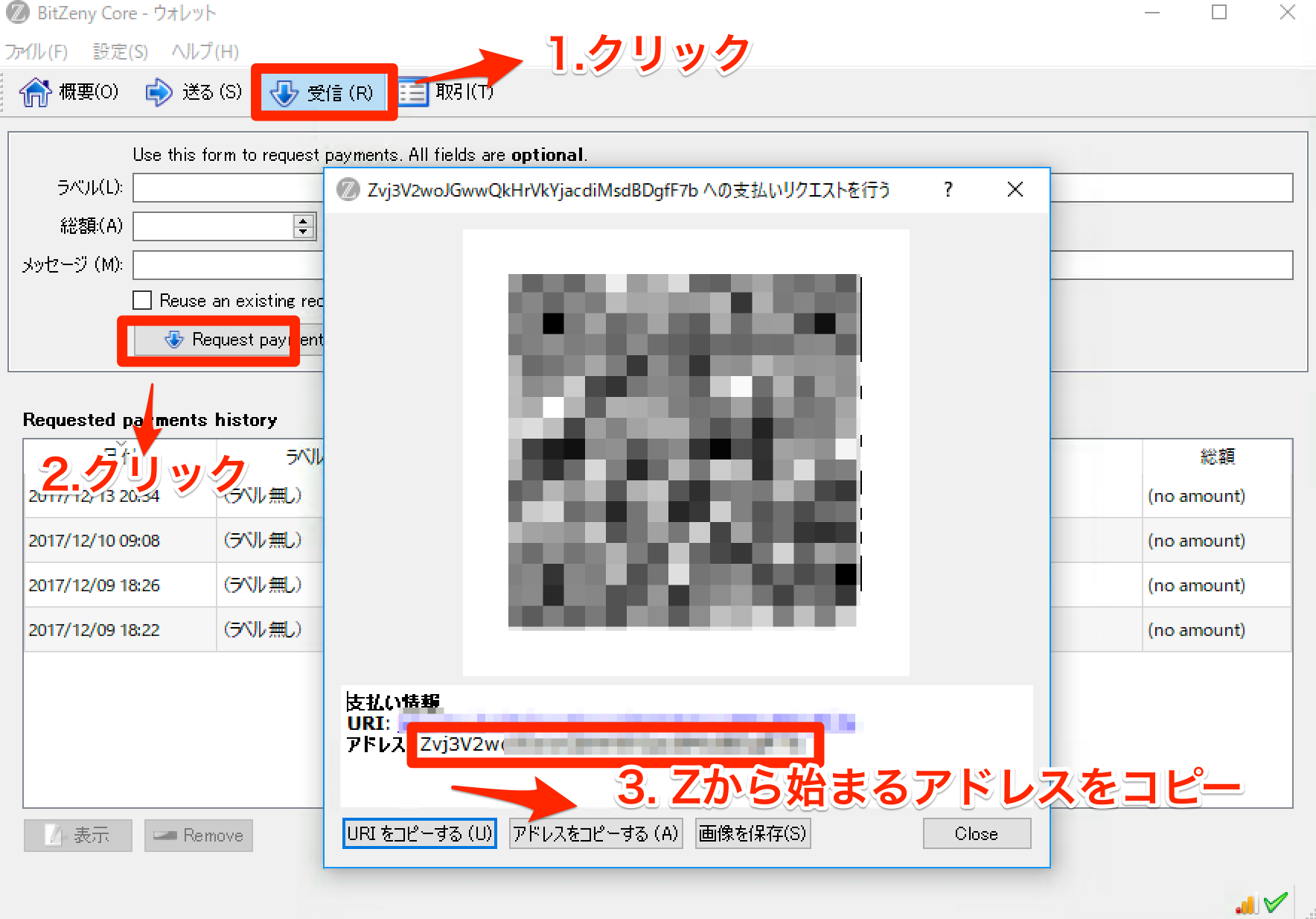Click the dialog title bar BitZeny icon

click(348, 190)
